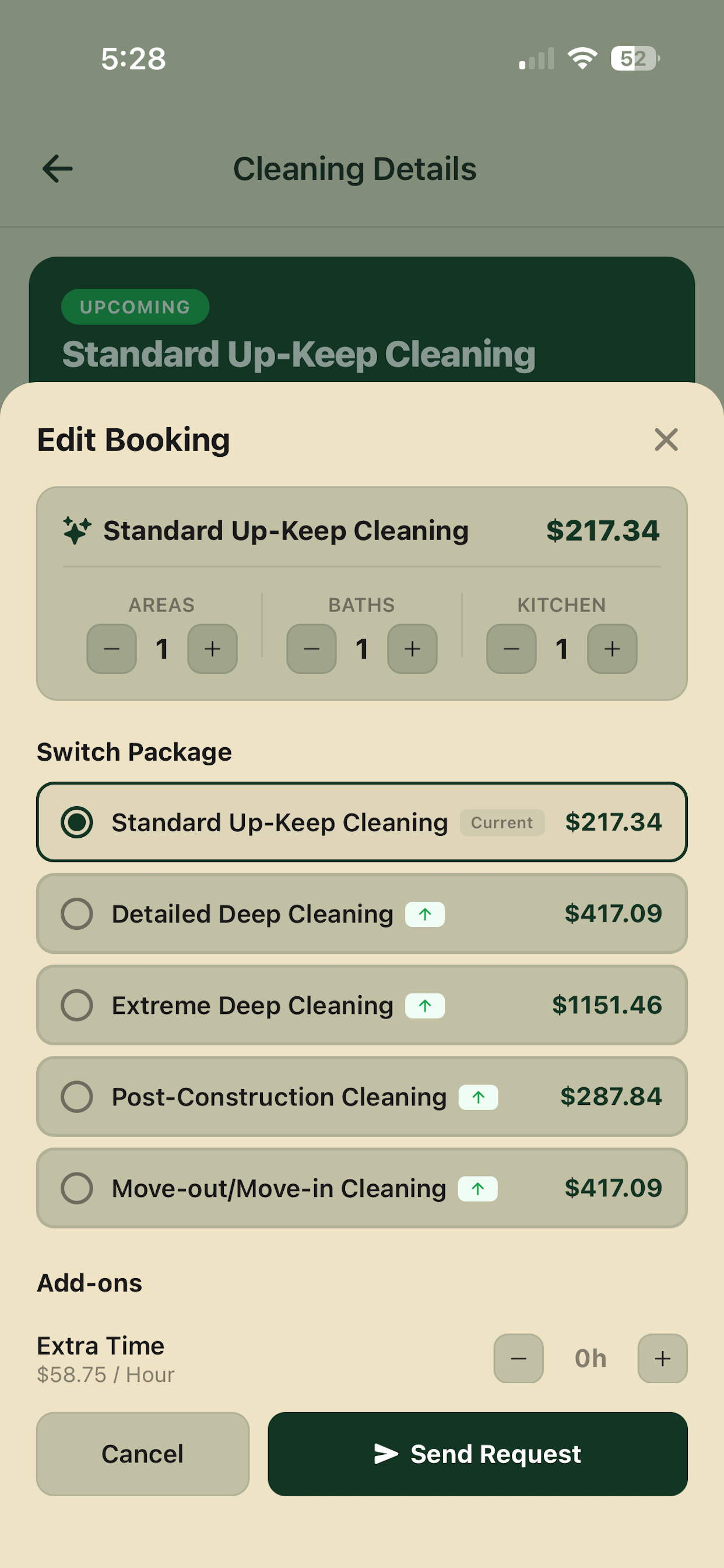The height and width of the screenshot is (1568, 724).
Task: Reduce Extra Time hours
Action: point(518,1358)
